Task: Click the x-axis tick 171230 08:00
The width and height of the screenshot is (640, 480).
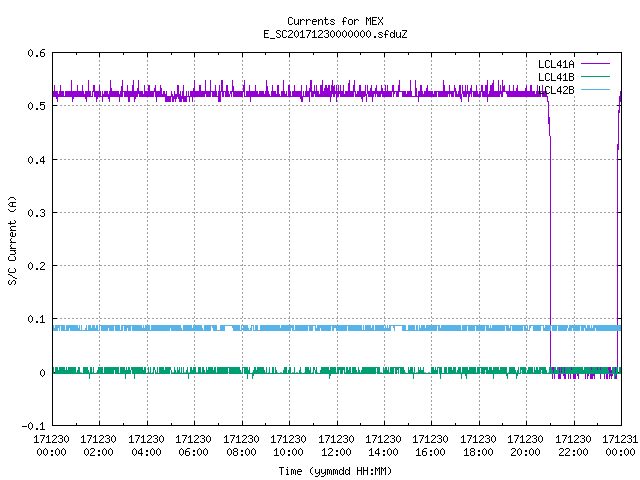Action: [x=241, y=446]
